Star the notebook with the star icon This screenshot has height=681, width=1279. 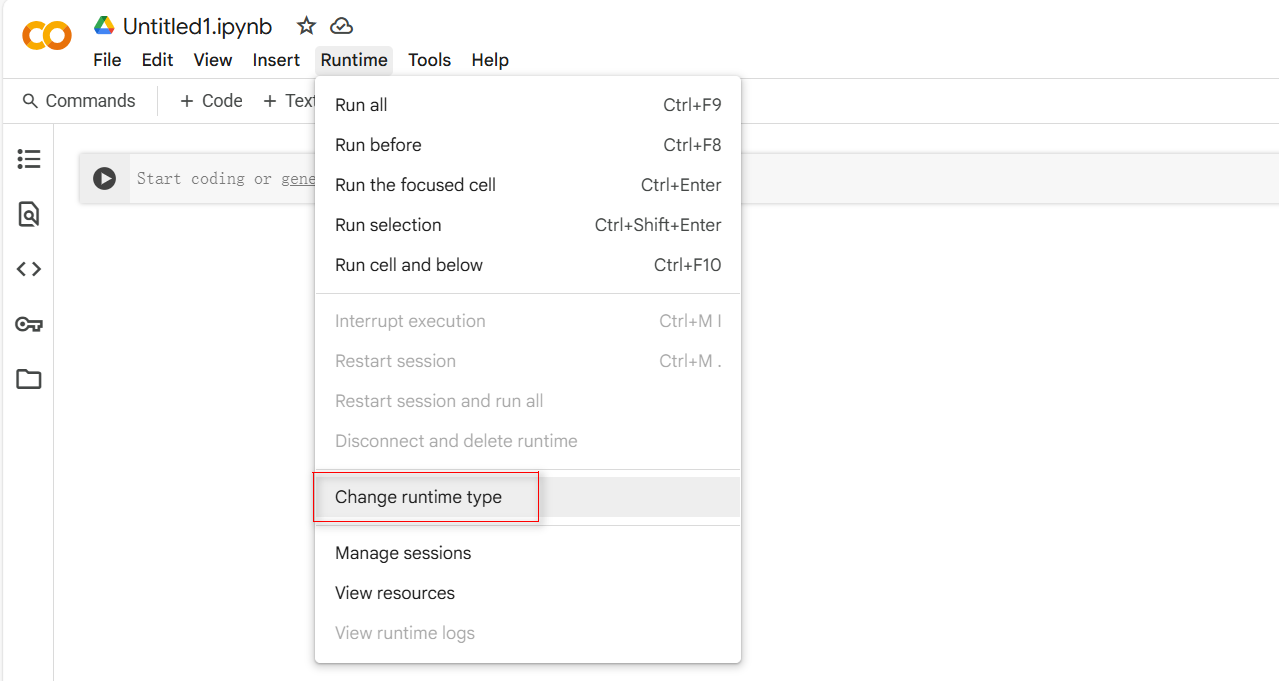(306, 26)
